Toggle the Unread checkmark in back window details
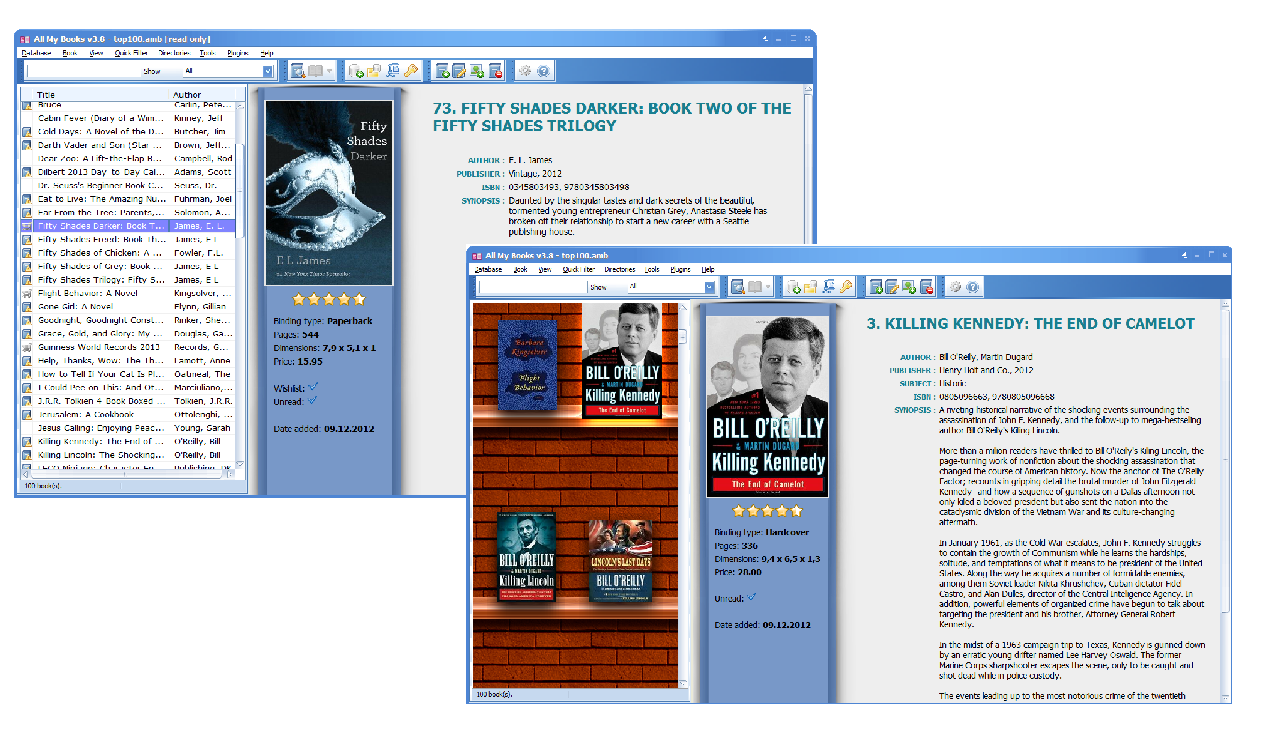Viewport: 1274px width, 753px height. point(311,401)
